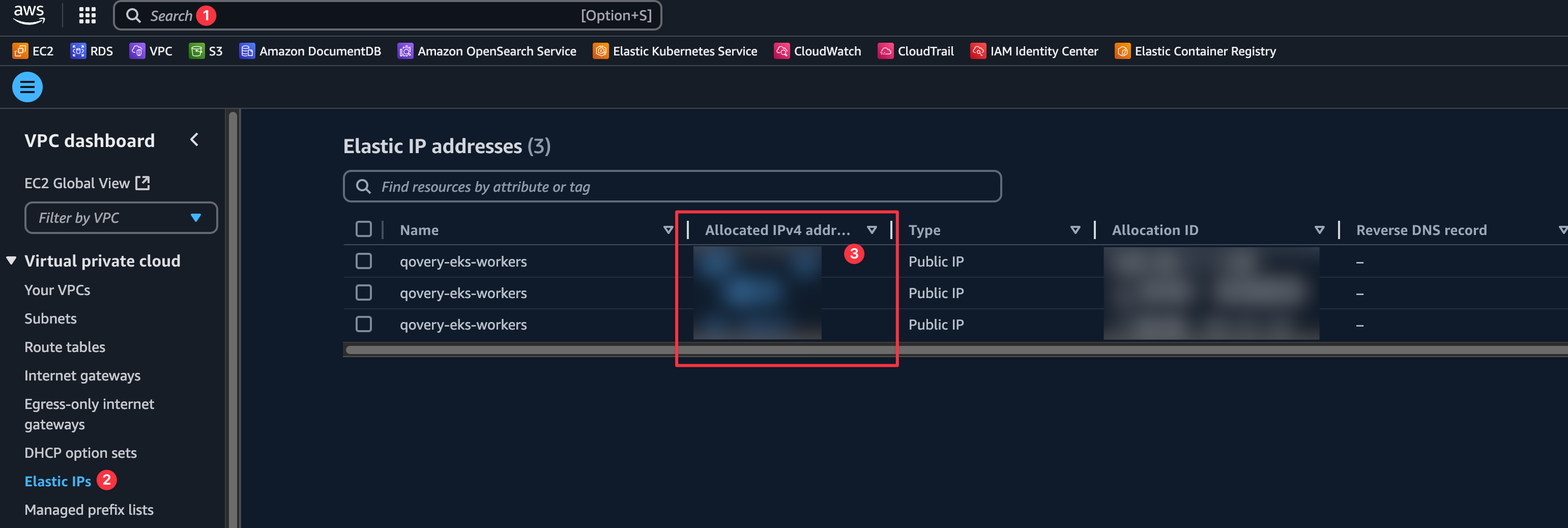Image resolution: width=1568 pixels, height=528 pixels.
Task: Open the EC2 service icon shortcut
Action: (20, 51)
